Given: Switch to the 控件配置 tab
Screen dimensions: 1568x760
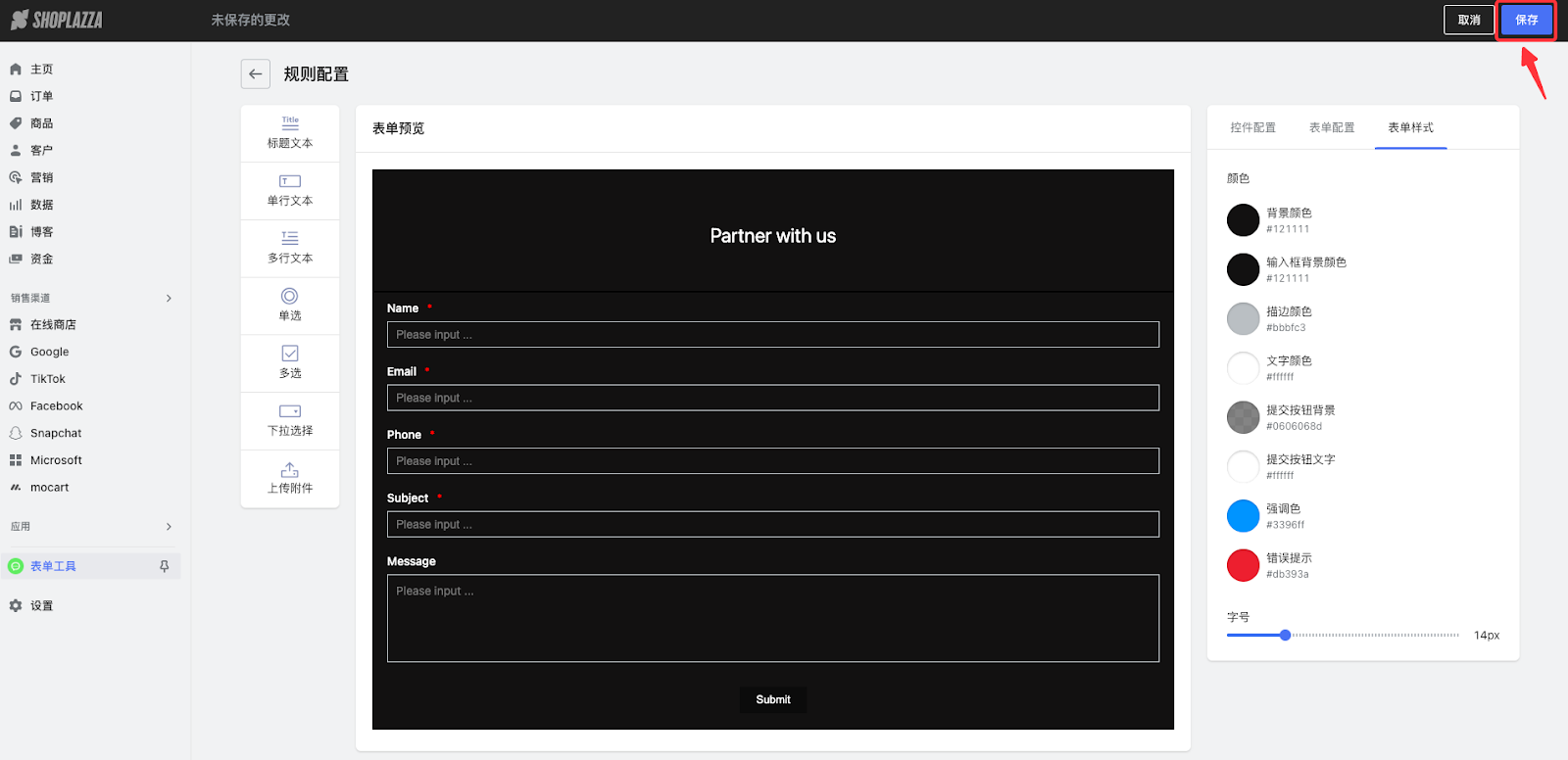Looking at the screenshot, I should click(x=1252, y=128).
